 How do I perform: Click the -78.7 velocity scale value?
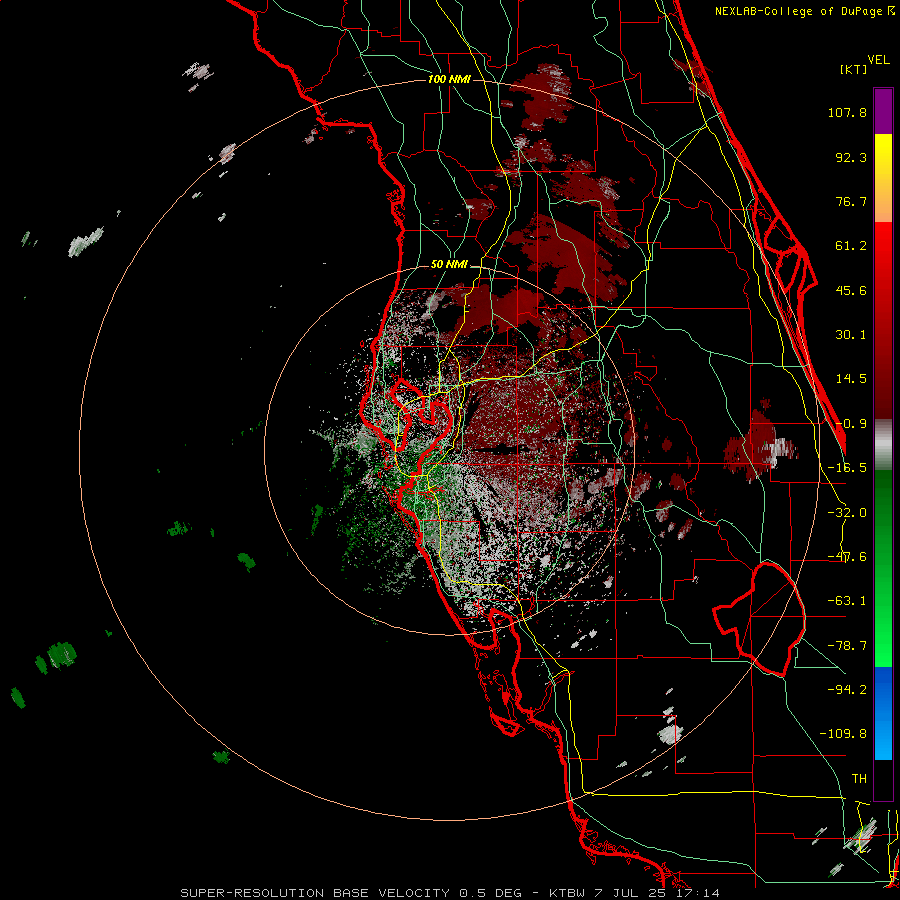coord(847,646)
